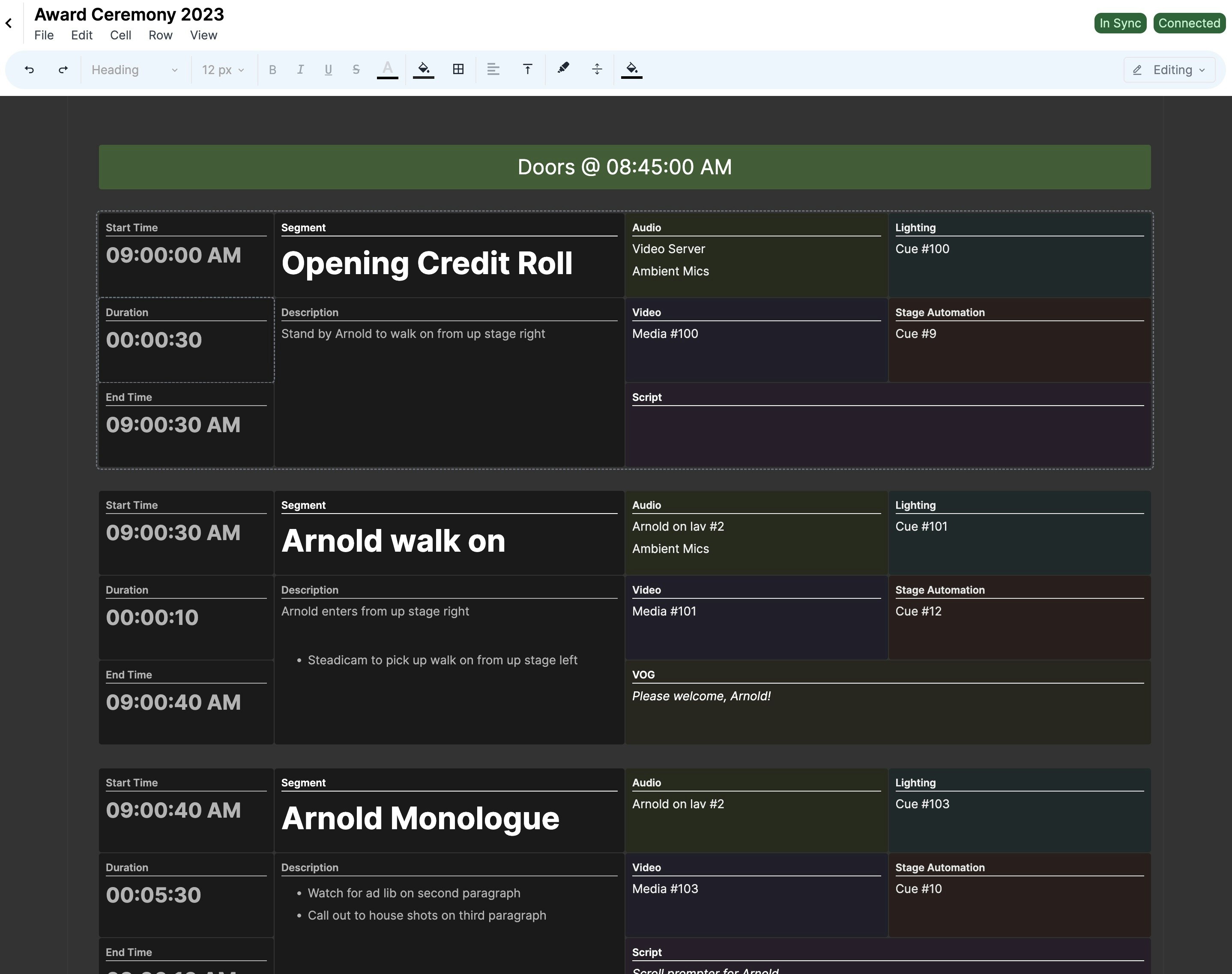The height and width of the screenshot is (974, 1232).
Task: Open the cell borders grid tool
Action: (458, 69)
